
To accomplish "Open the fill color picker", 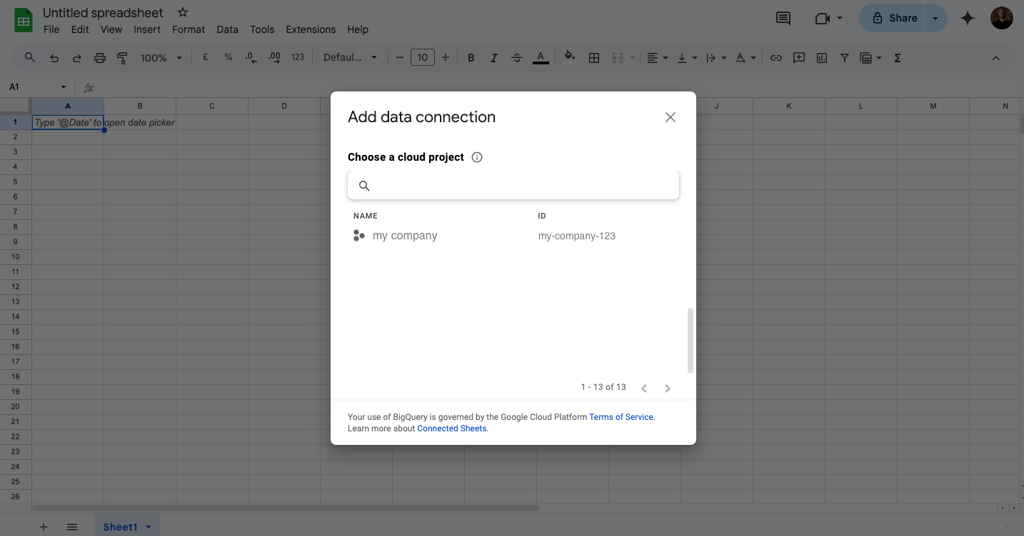I will 569,57.
